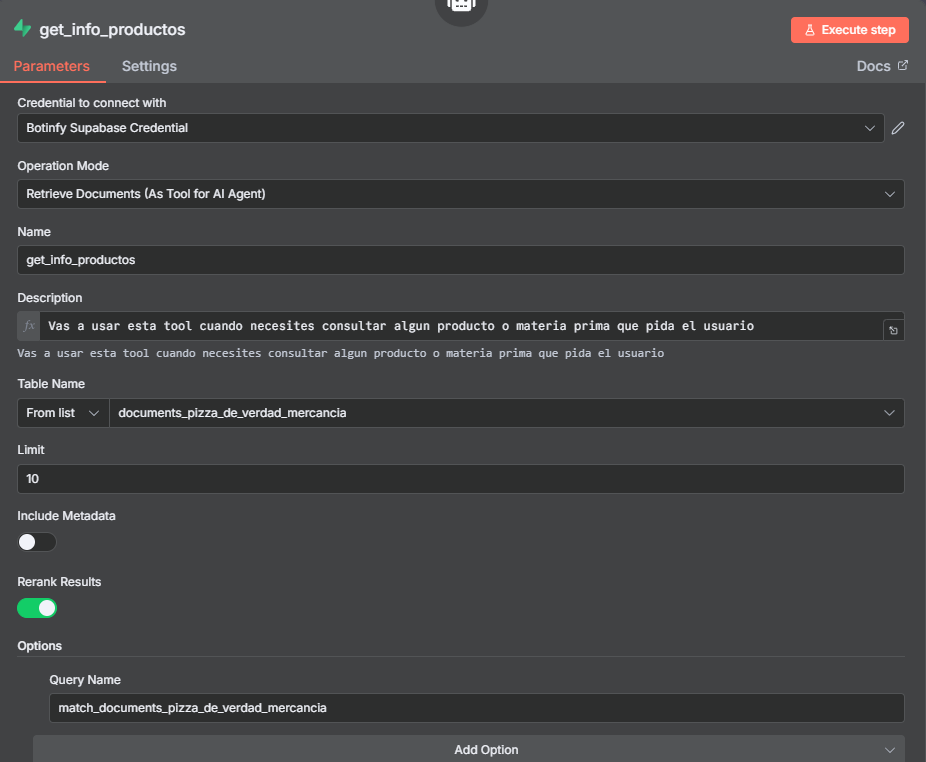The height and width of the screenshot is (762, 926).
Task: Disable the Rerank Results switch
Action: coord(37,608)
